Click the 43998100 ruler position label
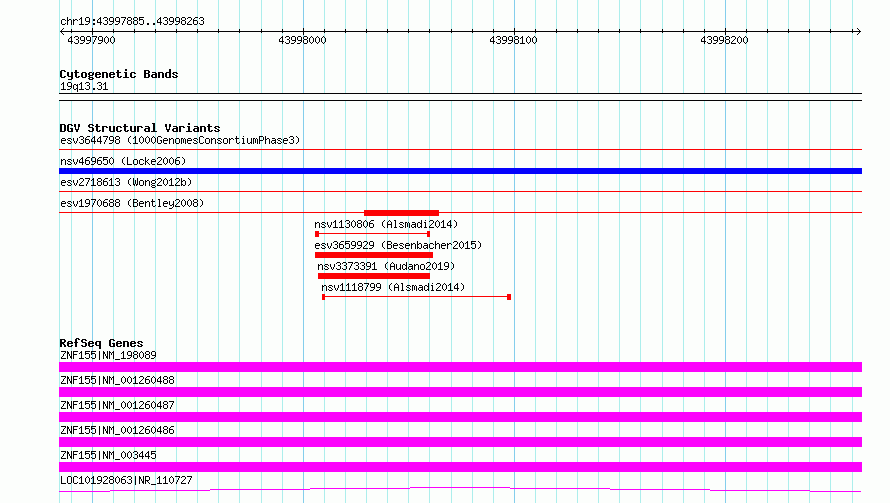890x503 pixels. 513,40
